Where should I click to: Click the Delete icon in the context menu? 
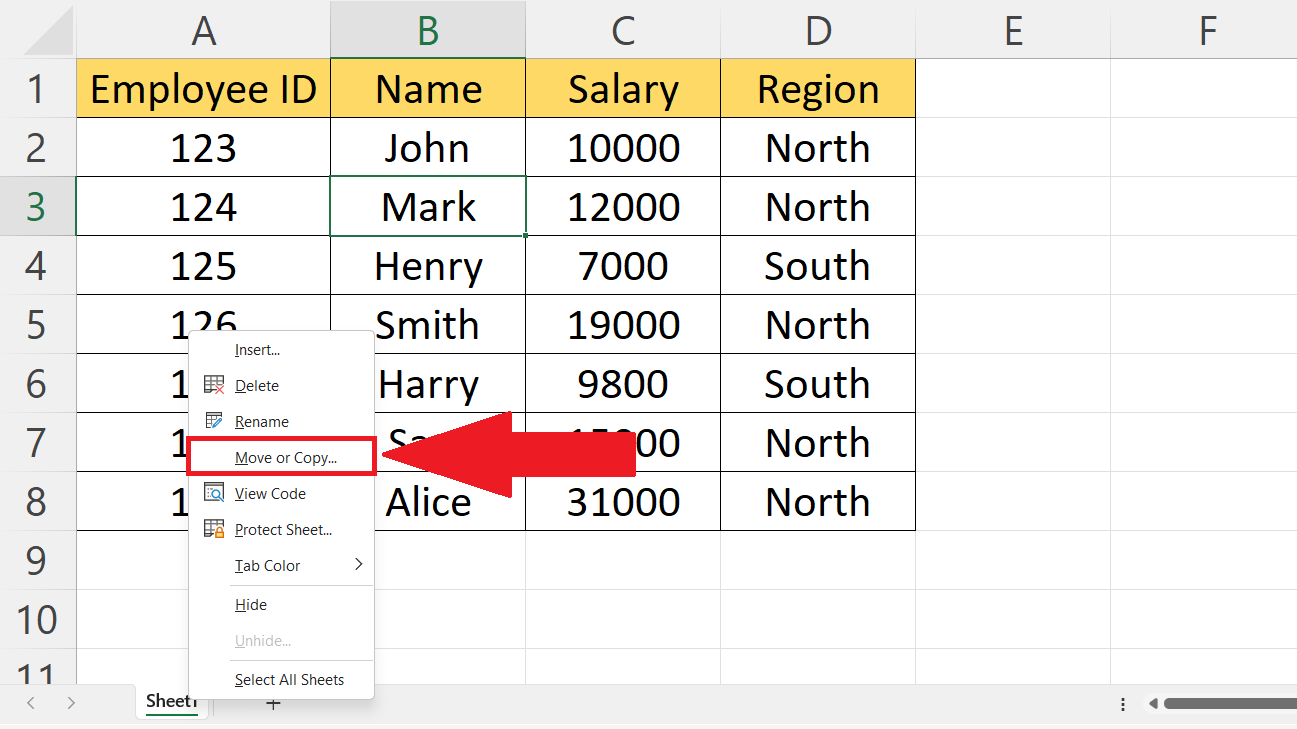click(x=213, y=385)
